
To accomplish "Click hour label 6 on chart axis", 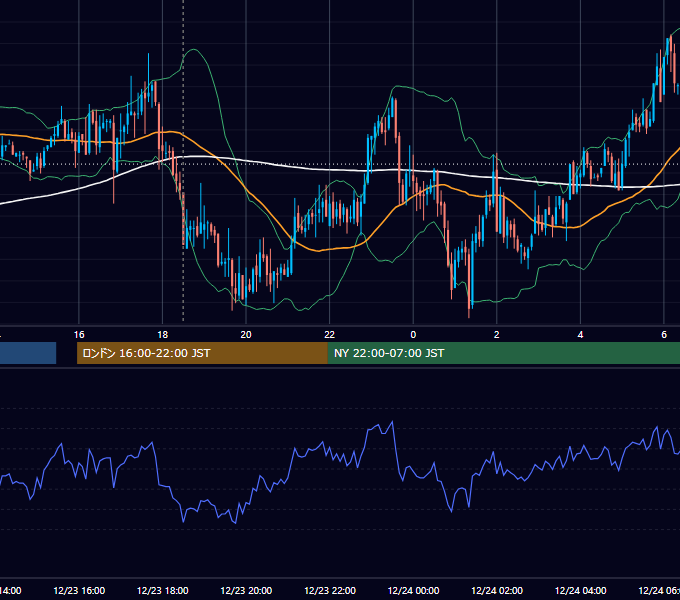I will point(664,335).
